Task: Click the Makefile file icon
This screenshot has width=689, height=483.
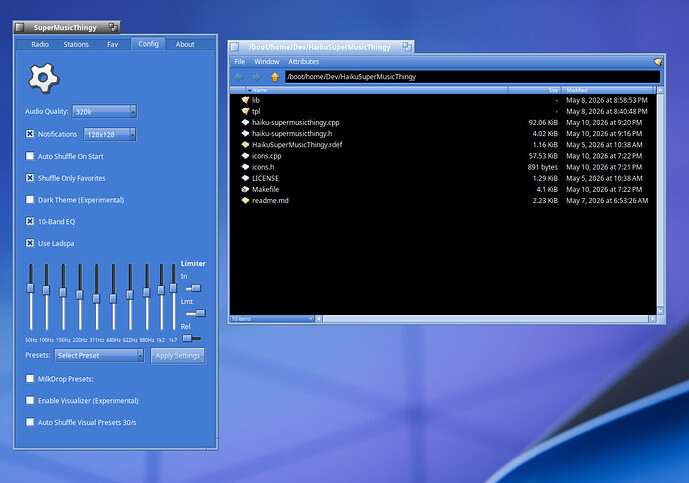Action: (x=245, y=189)
